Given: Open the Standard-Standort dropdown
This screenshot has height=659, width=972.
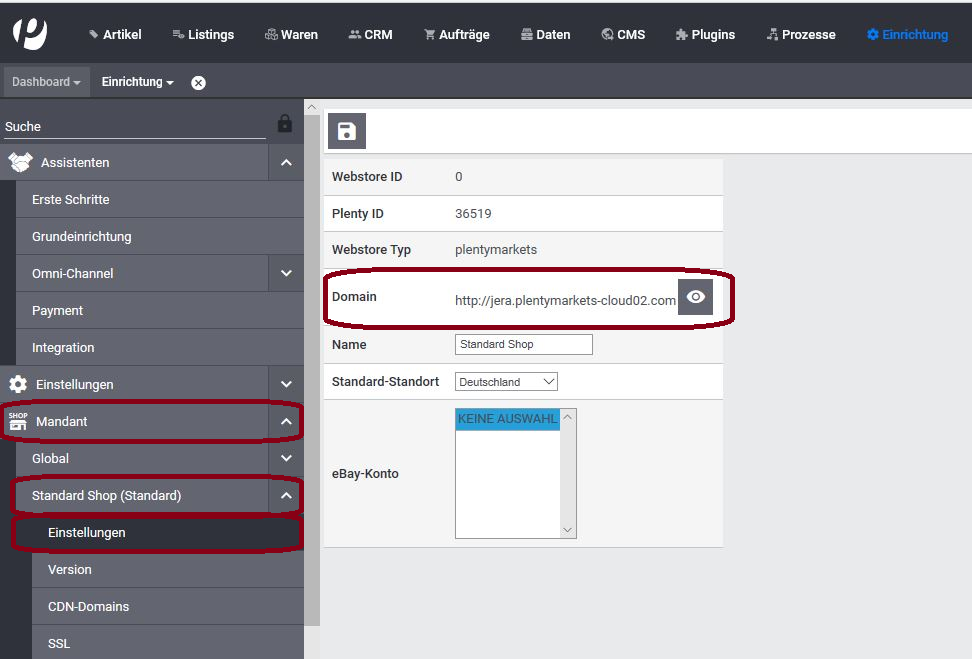Looking at the screenshot, I should pyautogui.click(x=506, y=382).
